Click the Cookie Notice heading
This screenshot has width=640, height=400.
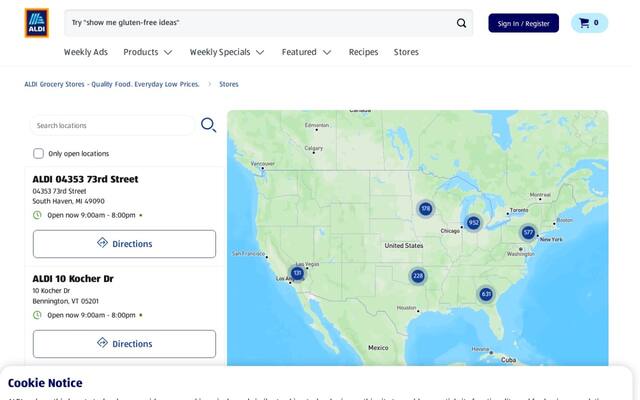[45, 383]
